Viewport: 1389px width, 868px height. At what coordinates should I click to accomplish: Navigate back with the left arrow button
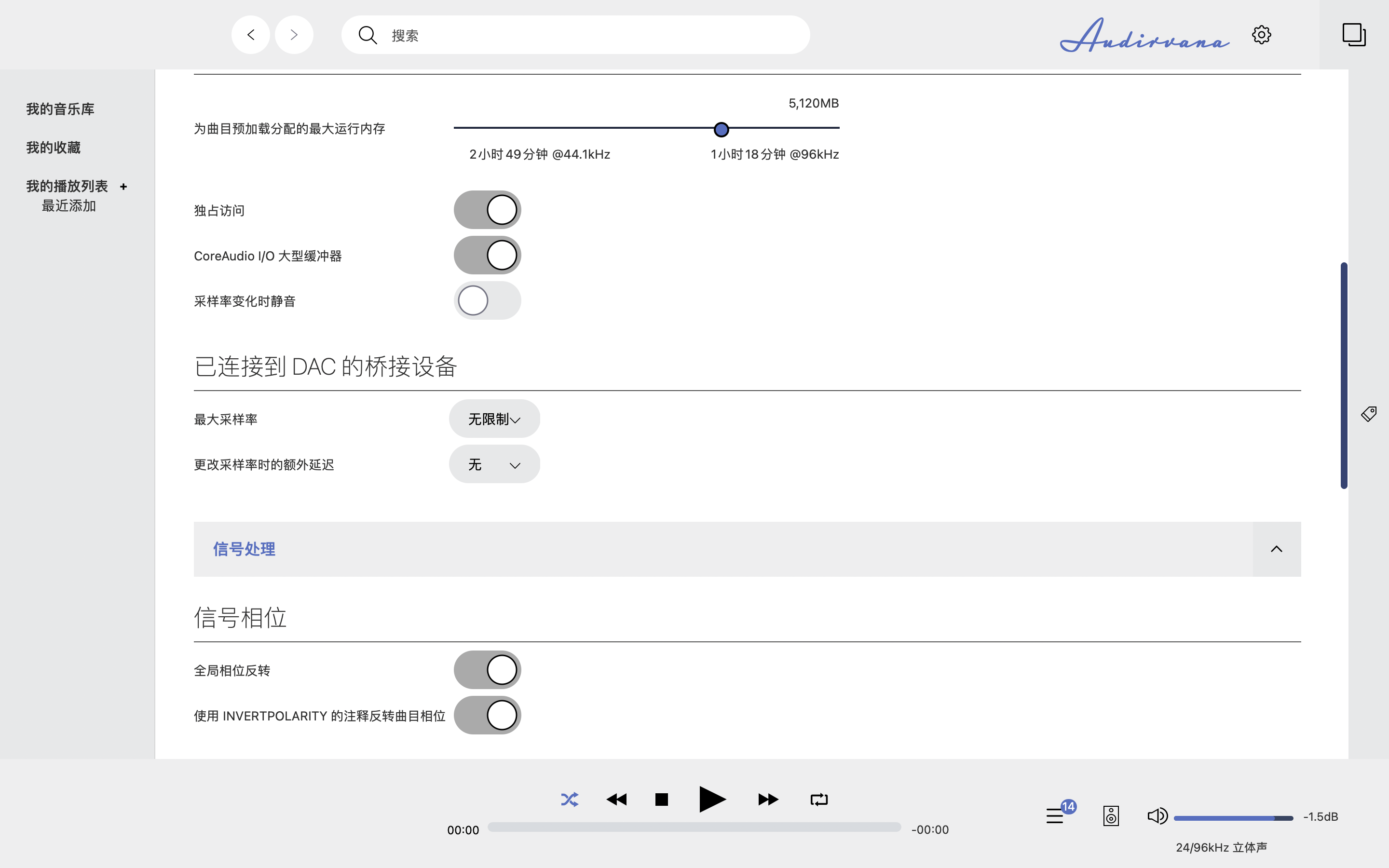pos(250,34)
